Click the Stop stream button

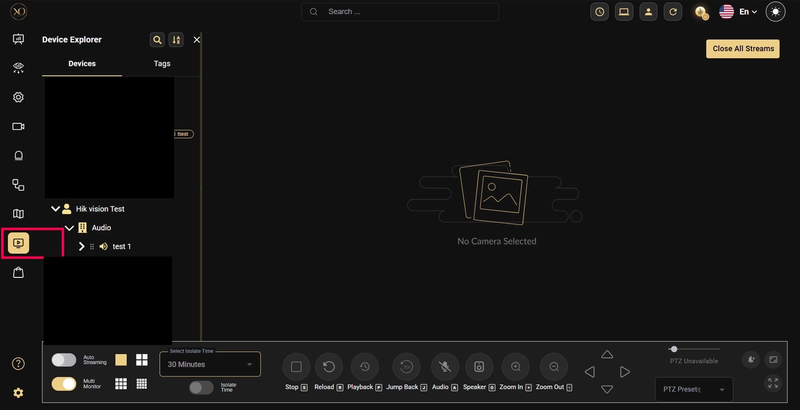296,367
